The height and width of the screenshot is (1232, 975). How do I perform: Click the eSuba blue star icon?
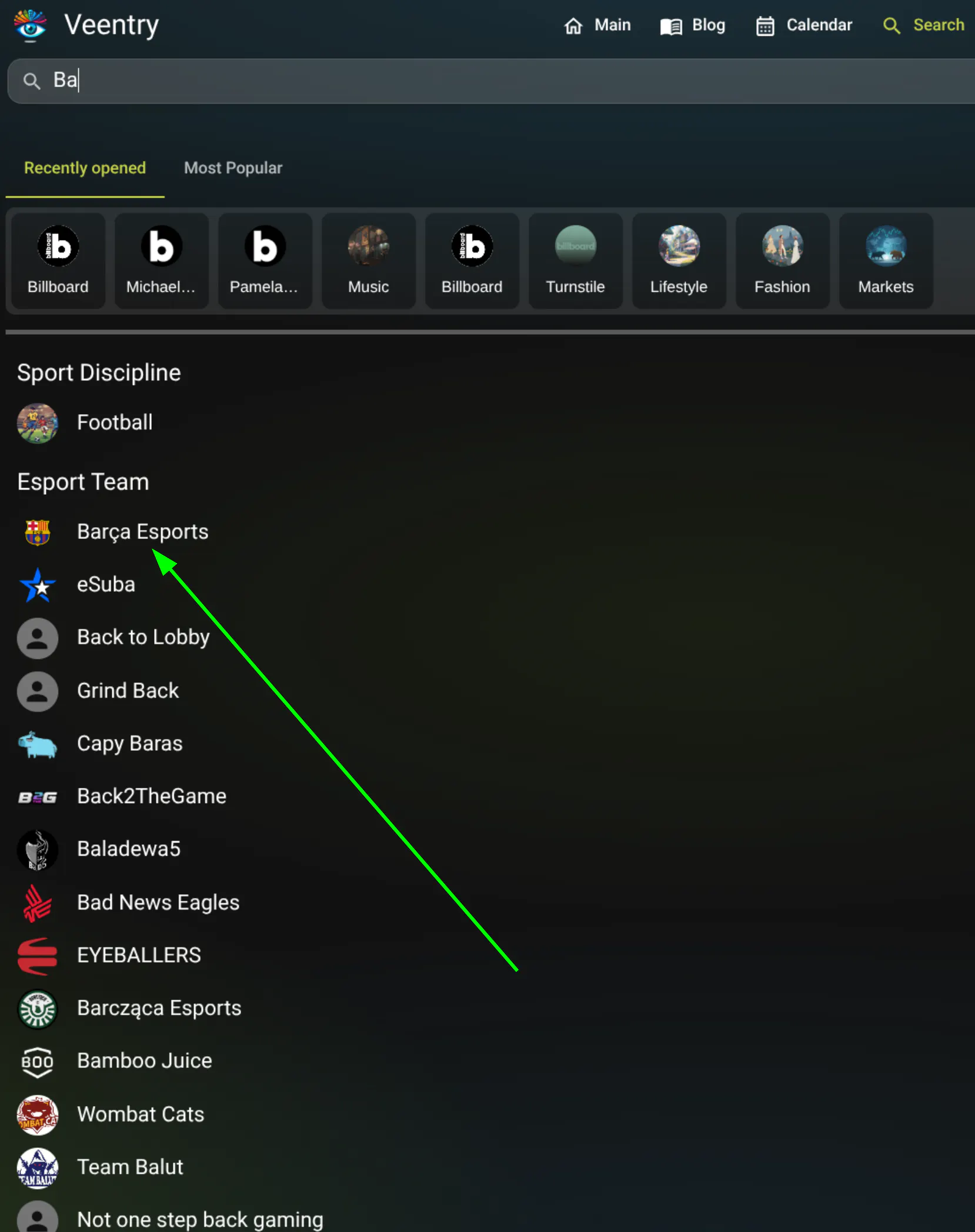(x=38, y=585)
